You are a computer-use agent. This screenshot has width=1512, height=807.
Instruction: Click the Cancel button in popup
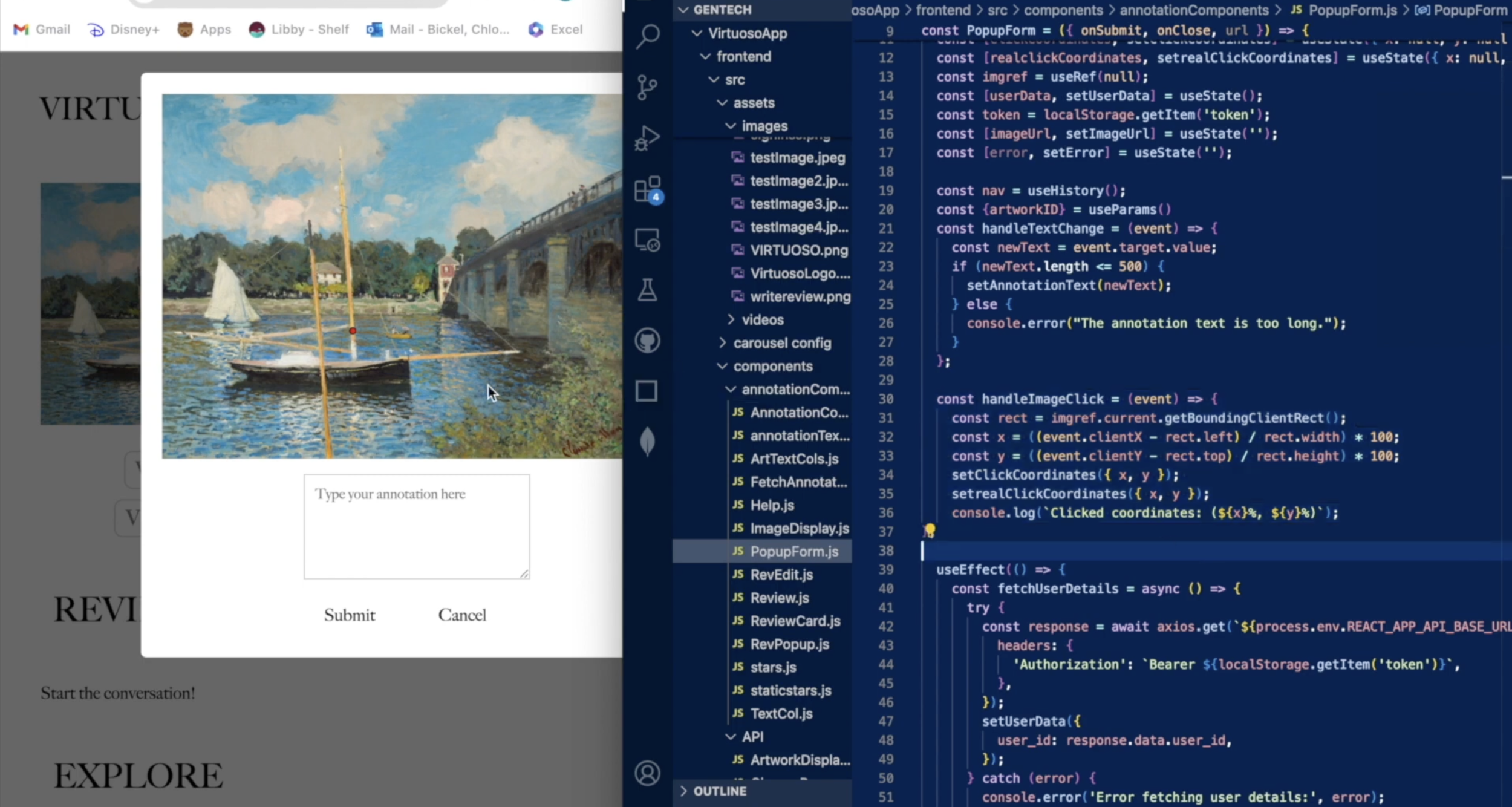click(x=462, y=615)
